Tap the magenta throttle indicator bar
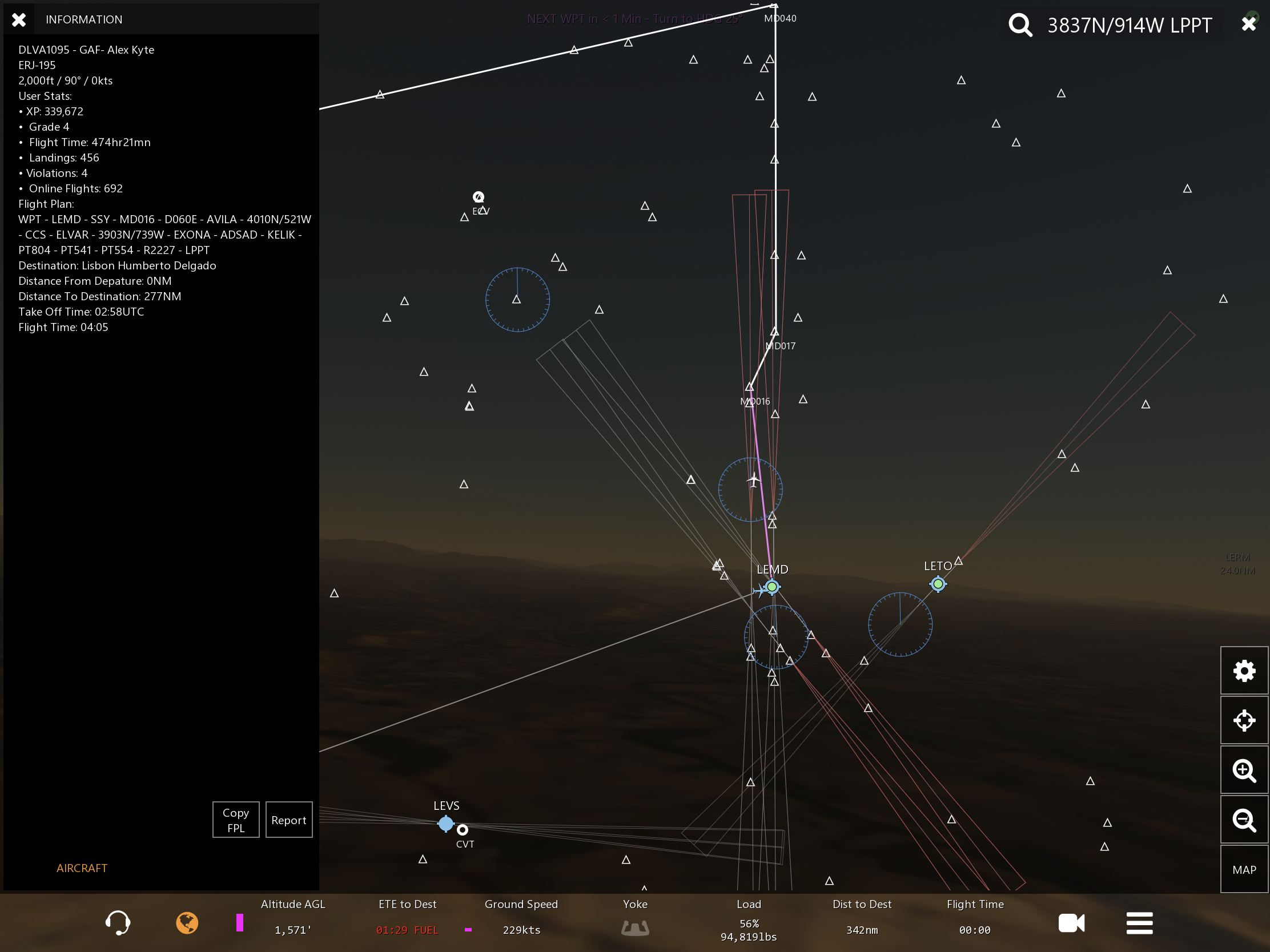Screen dimensions: 1270x952 (239, 923)
